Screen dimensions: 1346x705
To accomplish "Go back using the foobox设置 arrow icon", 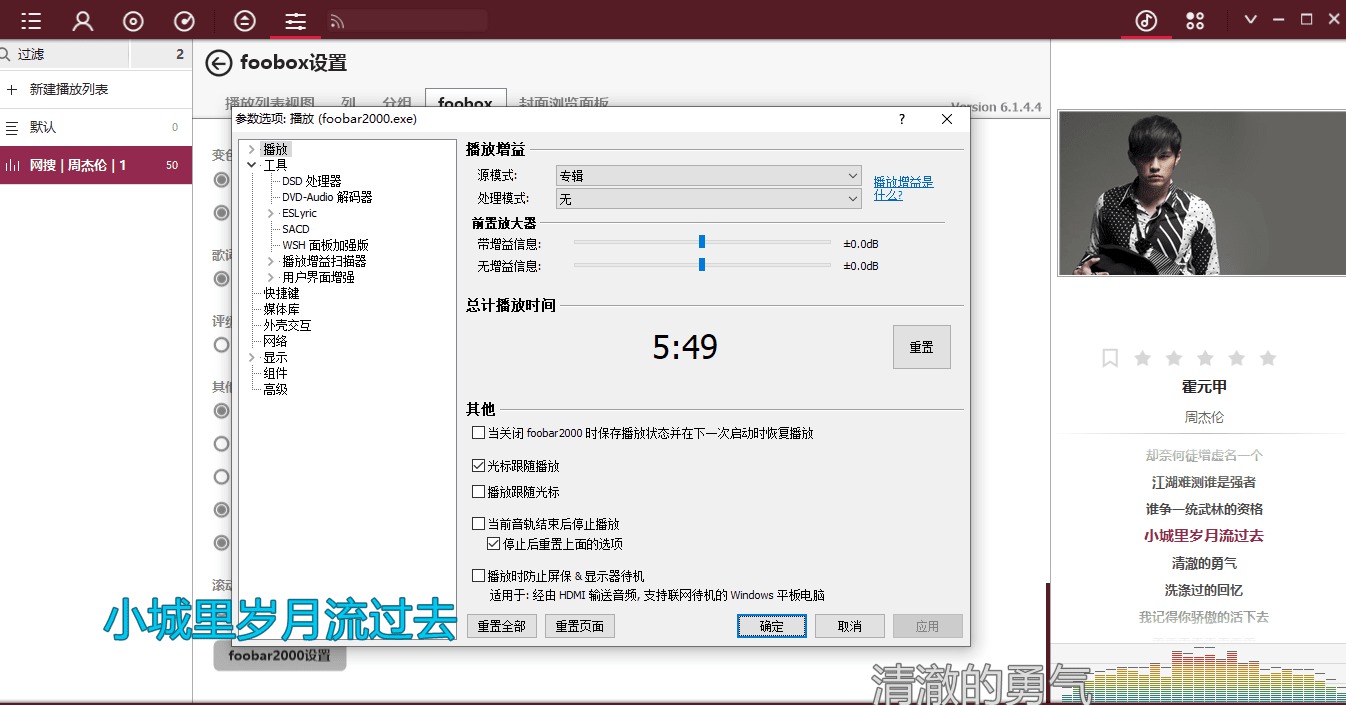I will 218,63.
